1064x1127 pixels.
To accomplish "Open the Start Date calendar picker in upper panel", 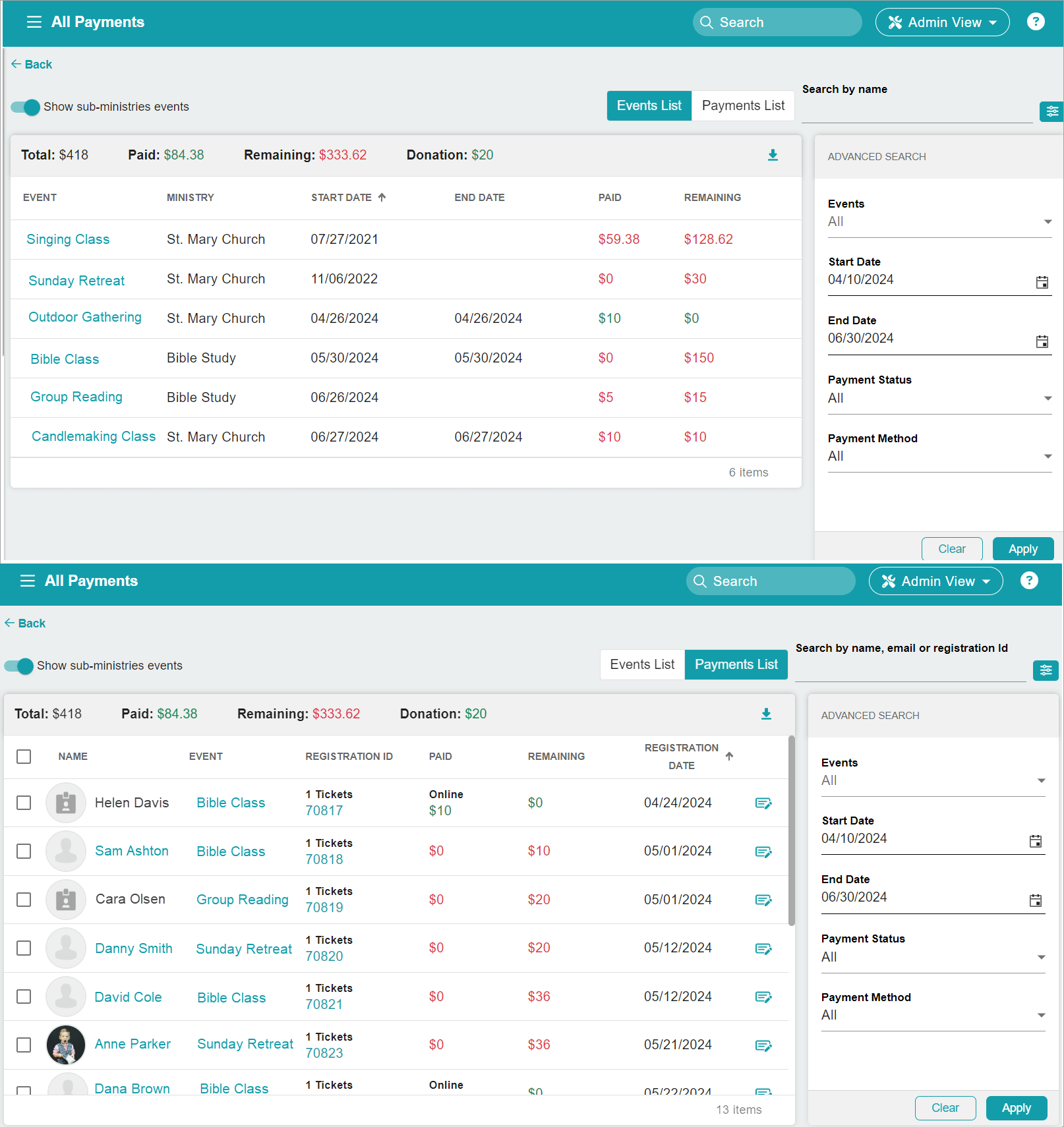I will click(x=1042, y=282).
